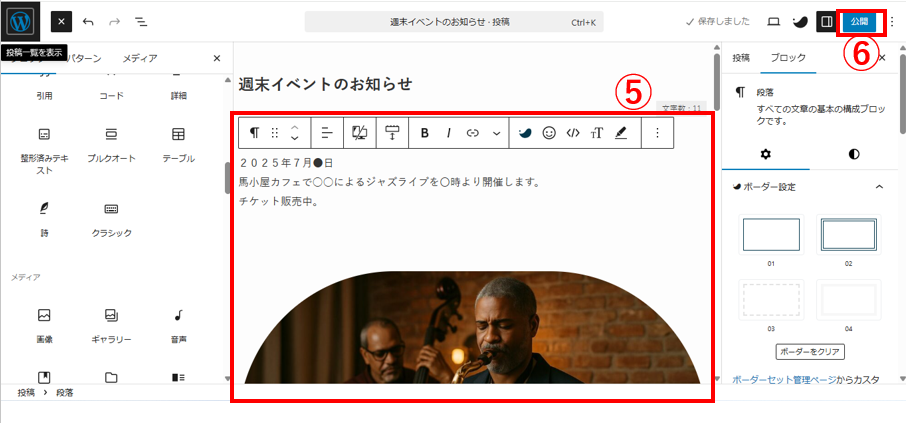This screenshot has width=906, height=423.
Task: Select the jazz saxophone image block
Action: (x=473, y=327)
